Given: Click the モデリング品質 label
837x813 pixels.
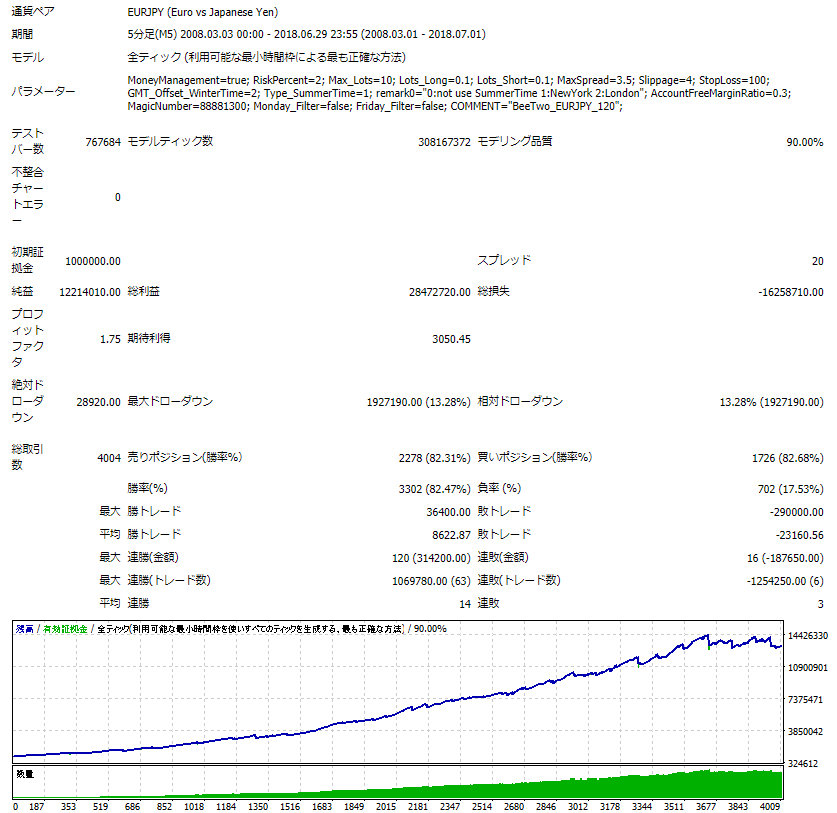Looking at the screenshot, I should pos(515,141).
